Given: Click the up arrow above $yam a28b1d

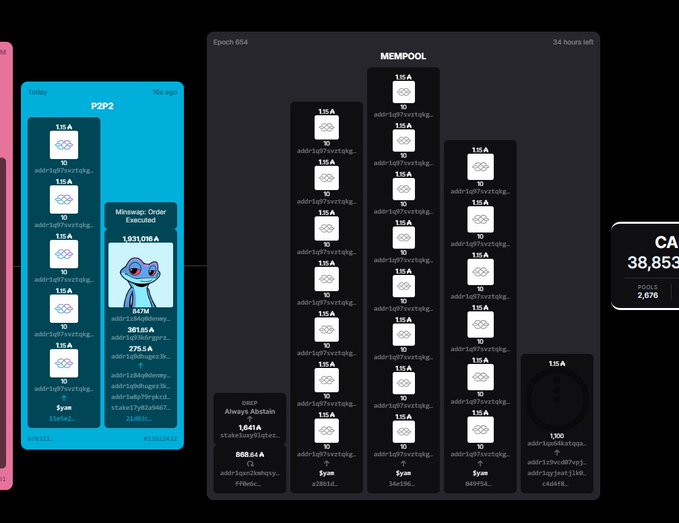Looking at the screenshot, I should (327, 463).
